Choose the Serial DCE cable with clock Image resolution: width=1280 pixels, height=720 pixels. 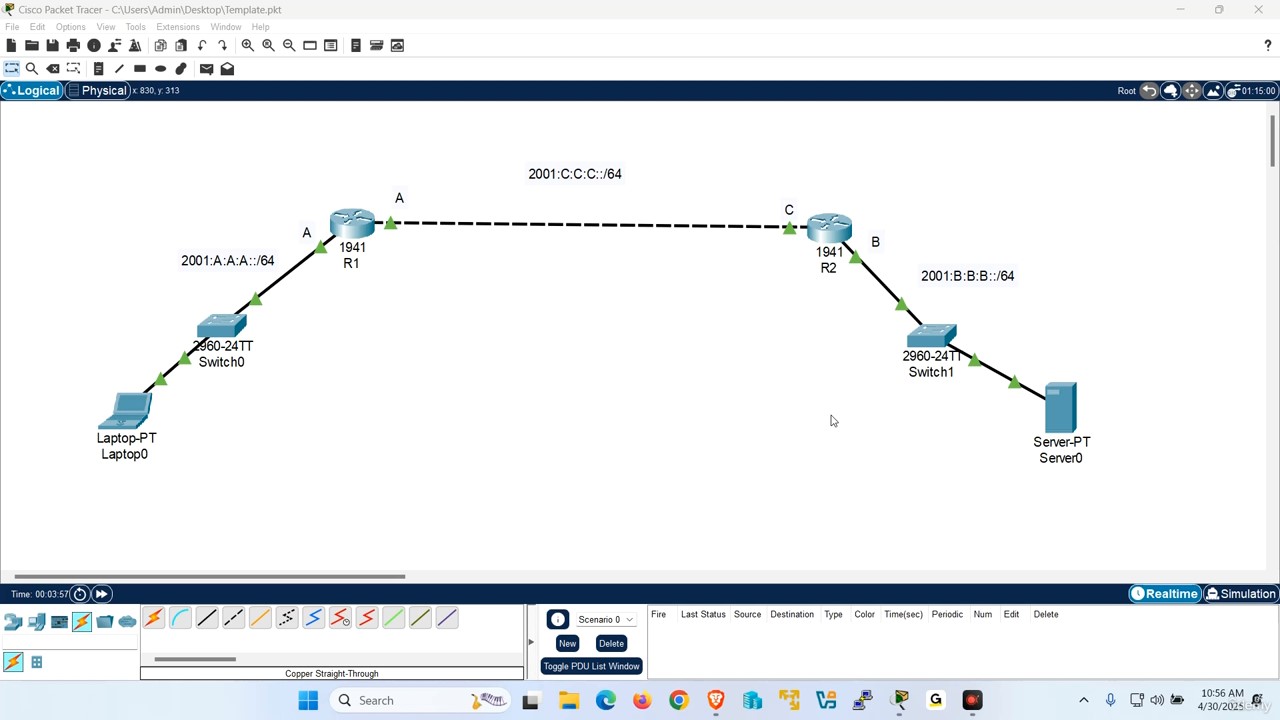(340, 618)
